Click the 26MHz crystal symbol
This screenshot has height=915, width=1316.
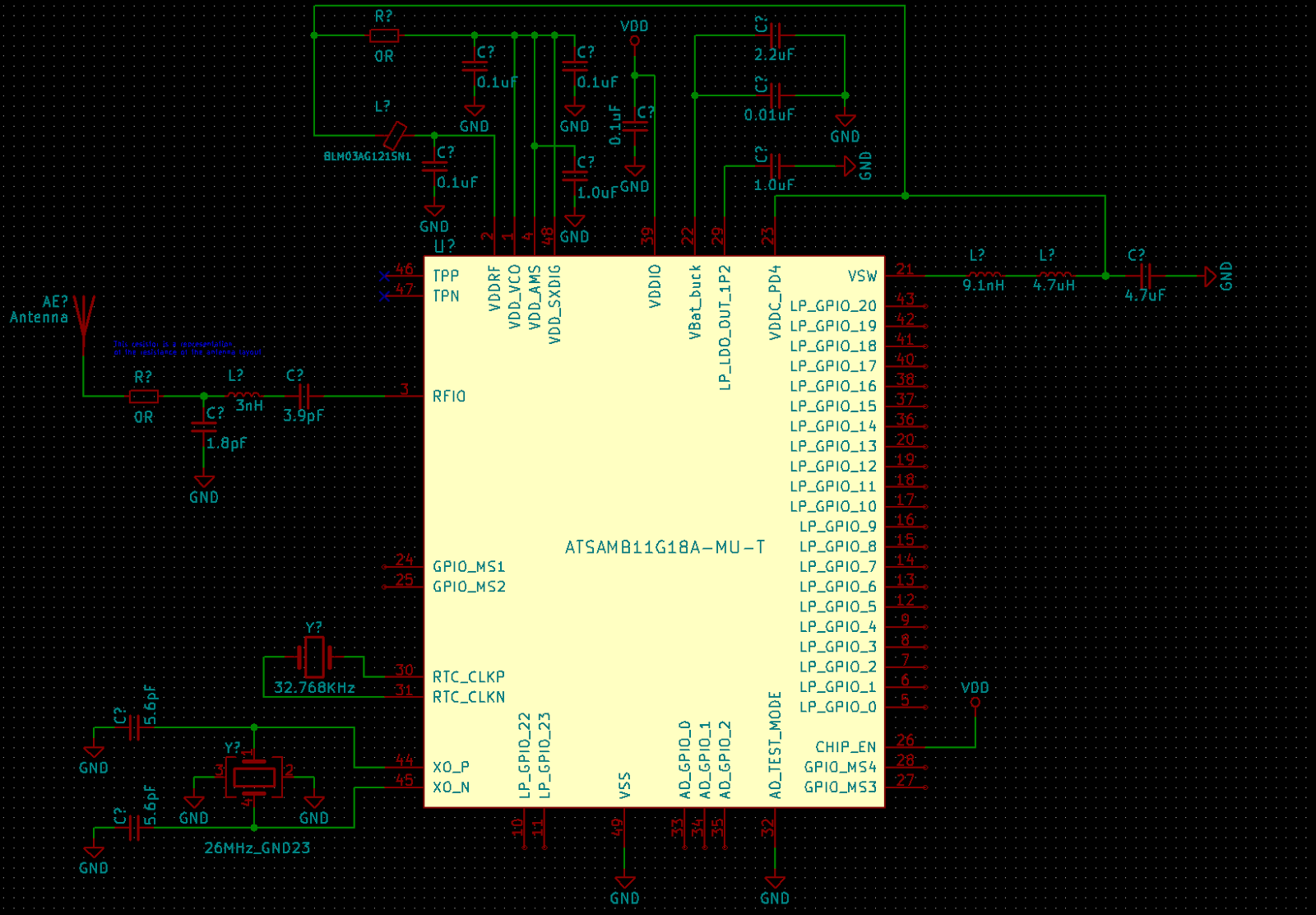tap(254, 777)
